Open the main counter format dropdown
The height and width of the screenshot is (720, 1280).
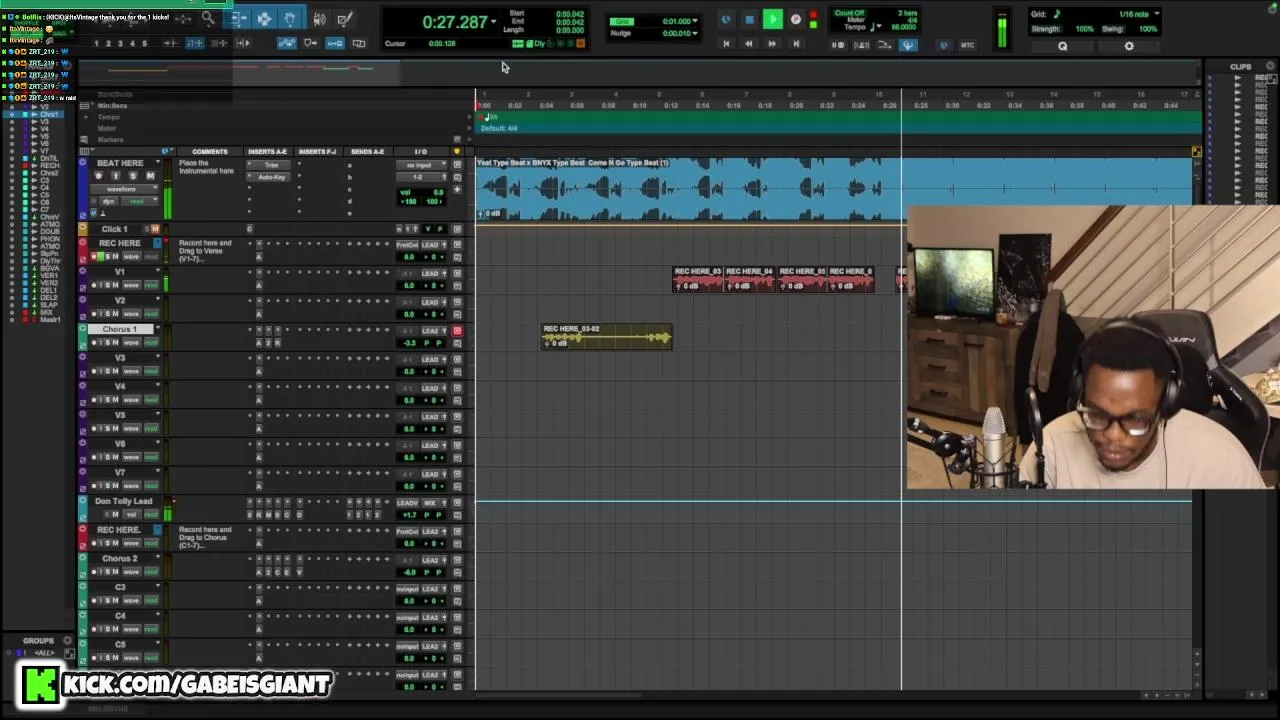[494, 22]
